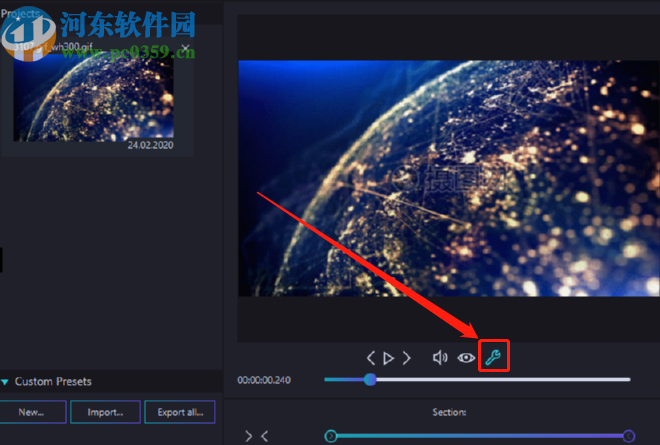
Task: Mute audio with the speaker icon
Action: click(x=440, y=358)
